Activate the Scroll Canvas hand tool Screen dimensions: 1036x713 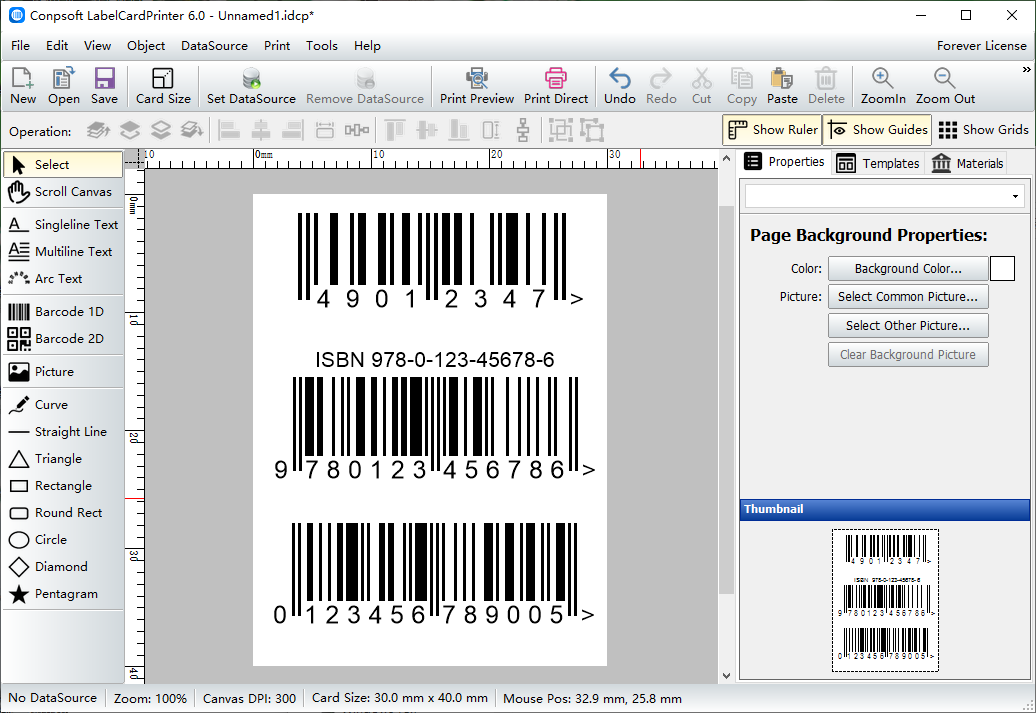pyautogui.click(x=63, y=192)
